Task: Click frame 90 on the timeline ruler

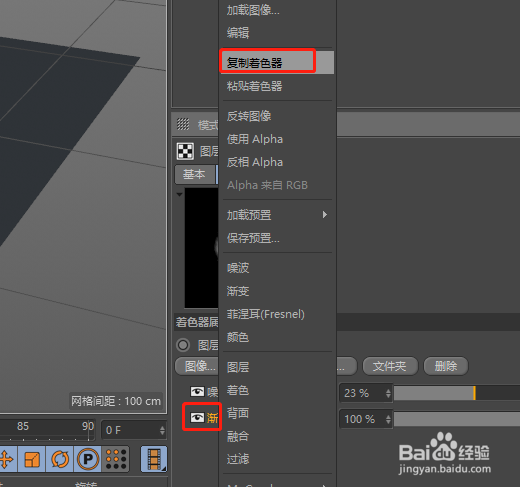Action: [x=88, y=426]
